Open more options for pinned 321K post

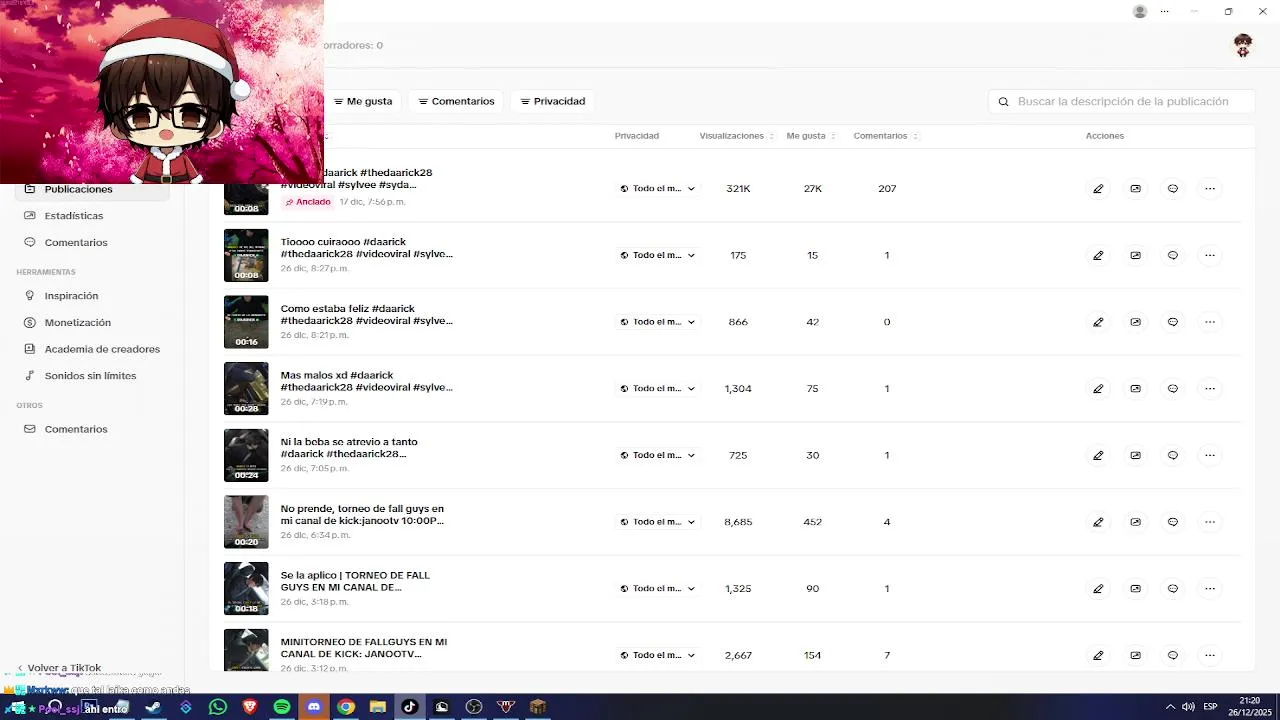(1210, 188)
